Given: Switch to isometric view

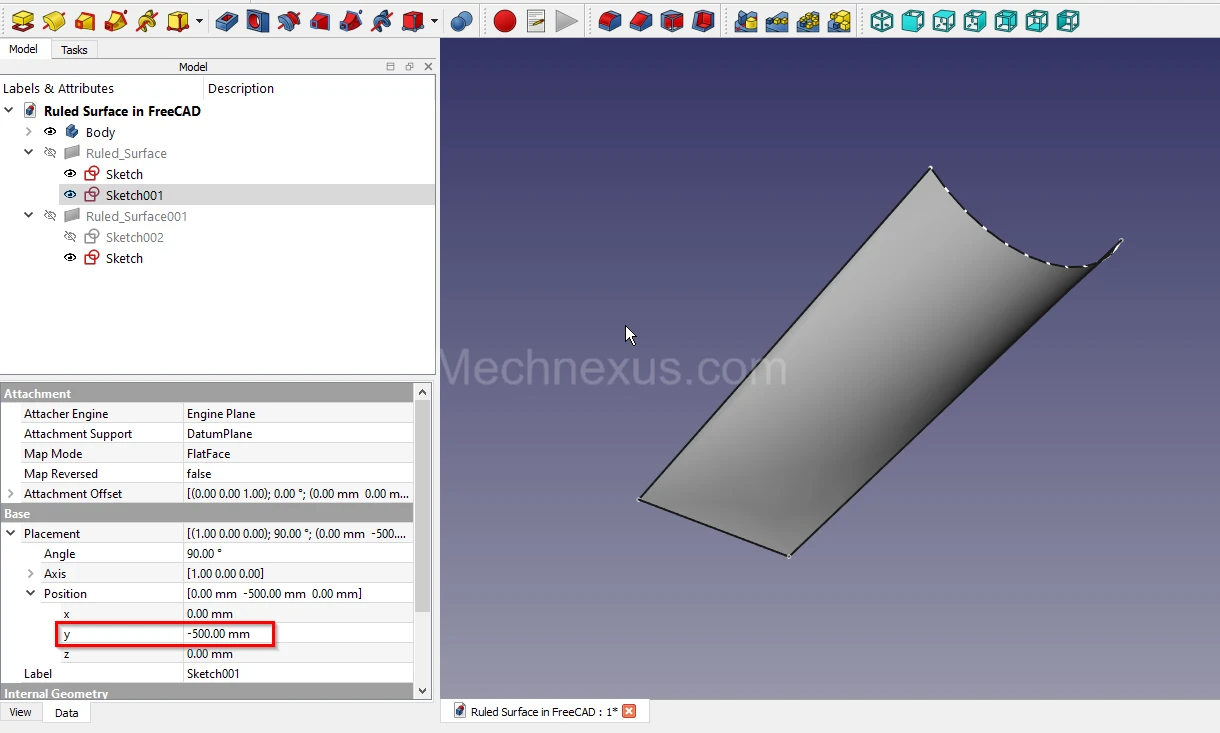Looking at the screenshot, I should tap(882, 20).
